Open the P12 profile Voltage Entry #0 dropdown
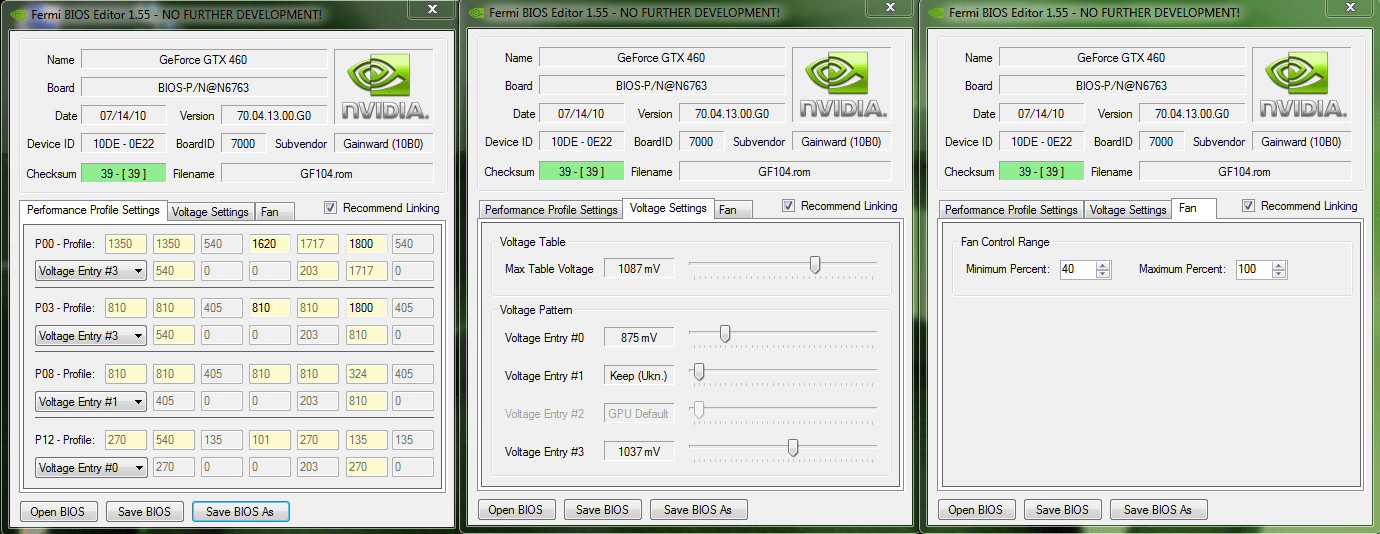This screenshot has height=534, width=1380. (91, 466)
